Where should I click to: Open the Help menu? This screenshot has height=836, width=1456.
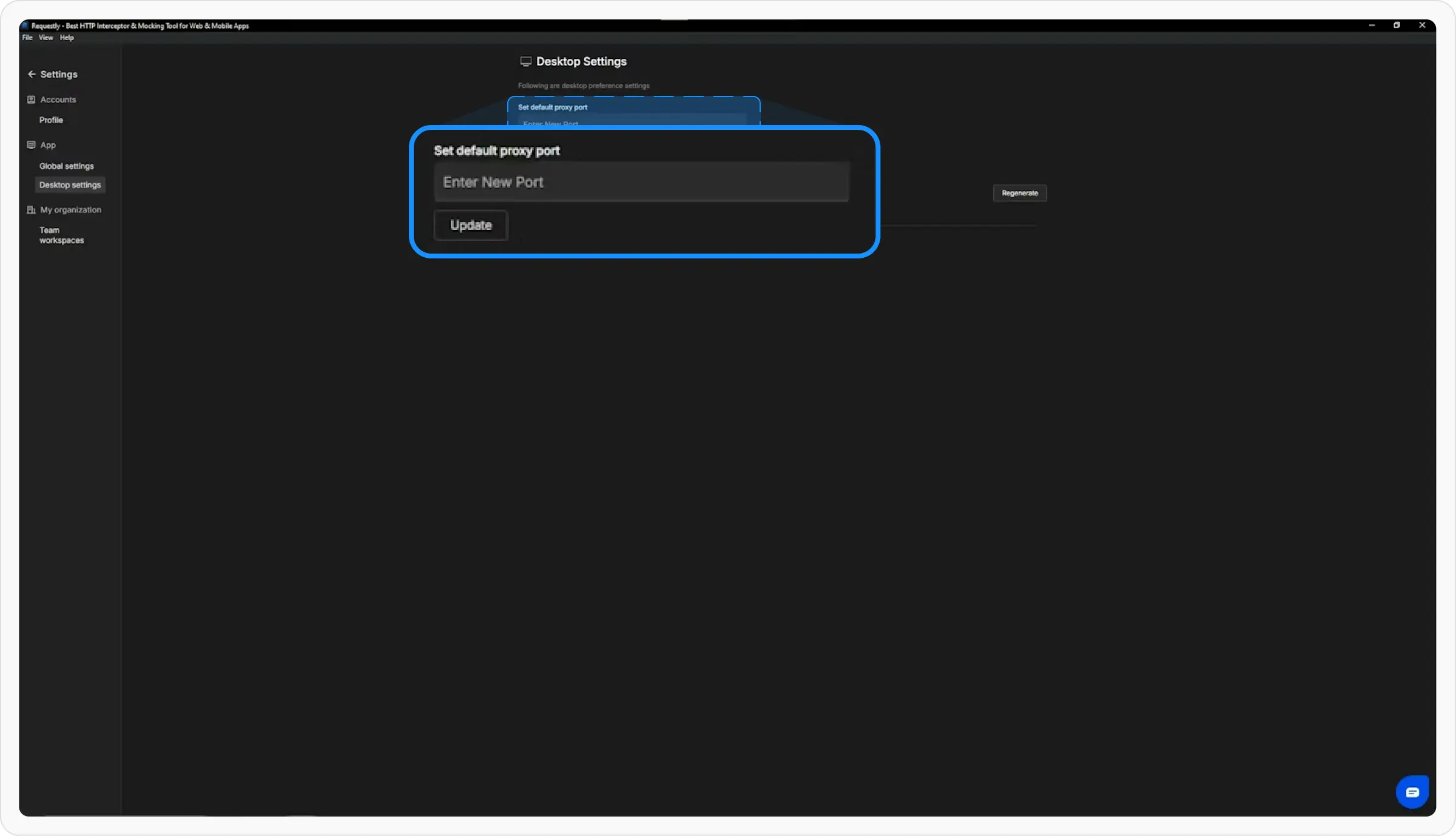point(66,37)
